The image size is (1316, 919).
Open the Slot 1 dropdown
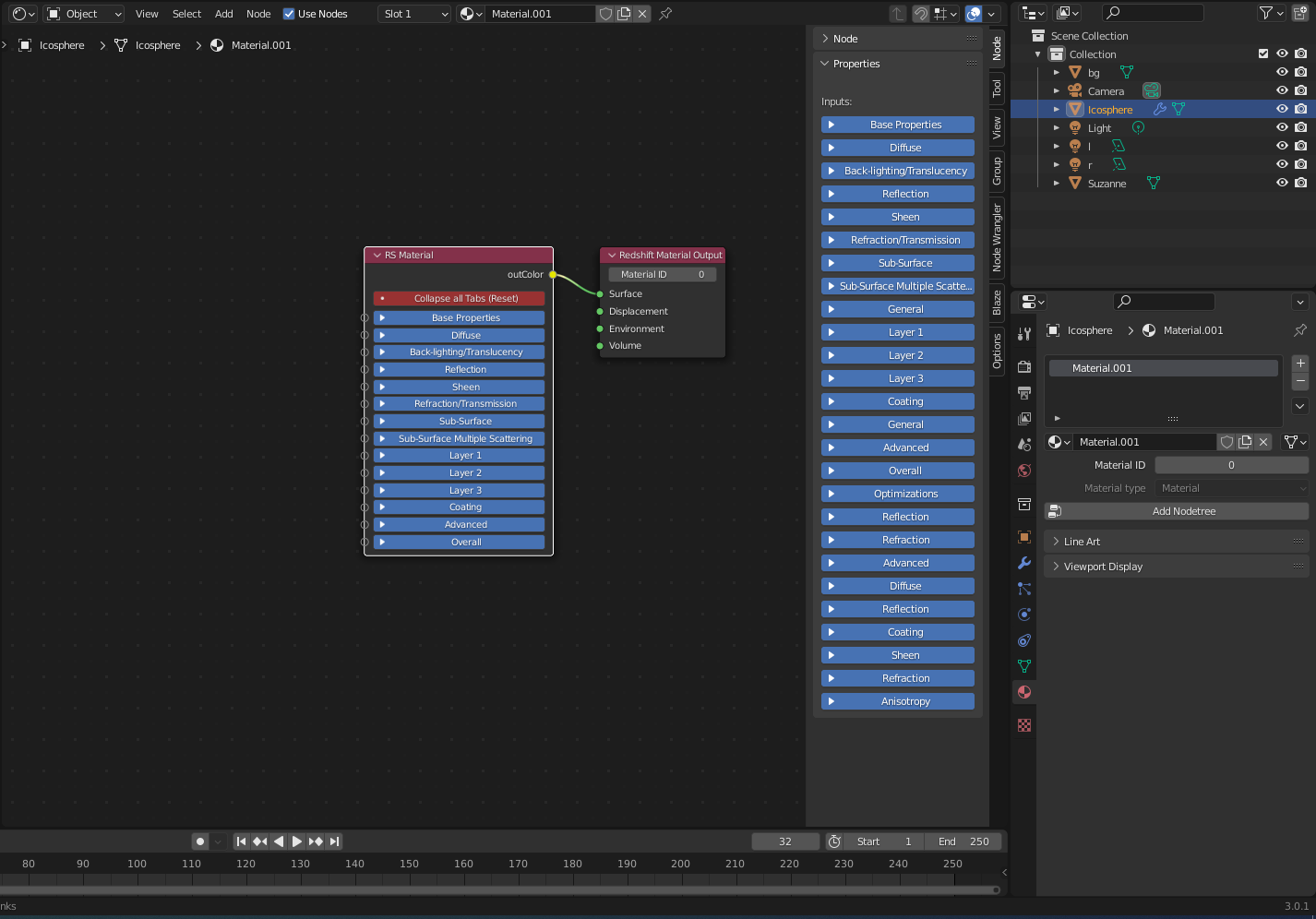click(x=415, y=14)
